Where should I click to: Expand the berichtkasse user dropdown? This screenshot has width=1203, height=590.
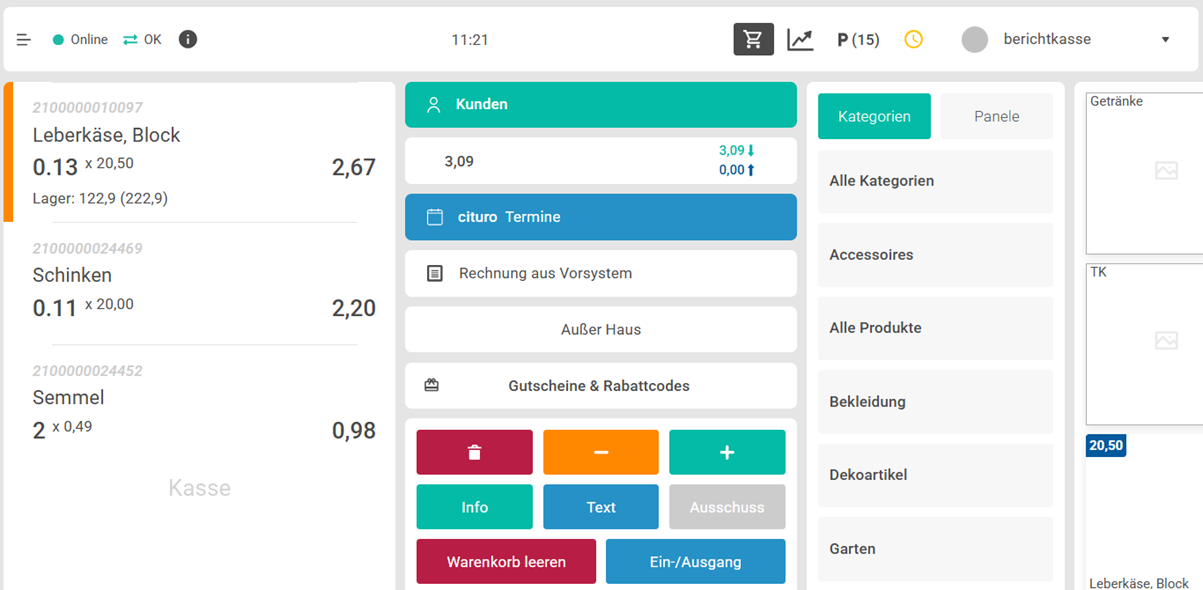pyautogui.click(x=1165, y=40)
